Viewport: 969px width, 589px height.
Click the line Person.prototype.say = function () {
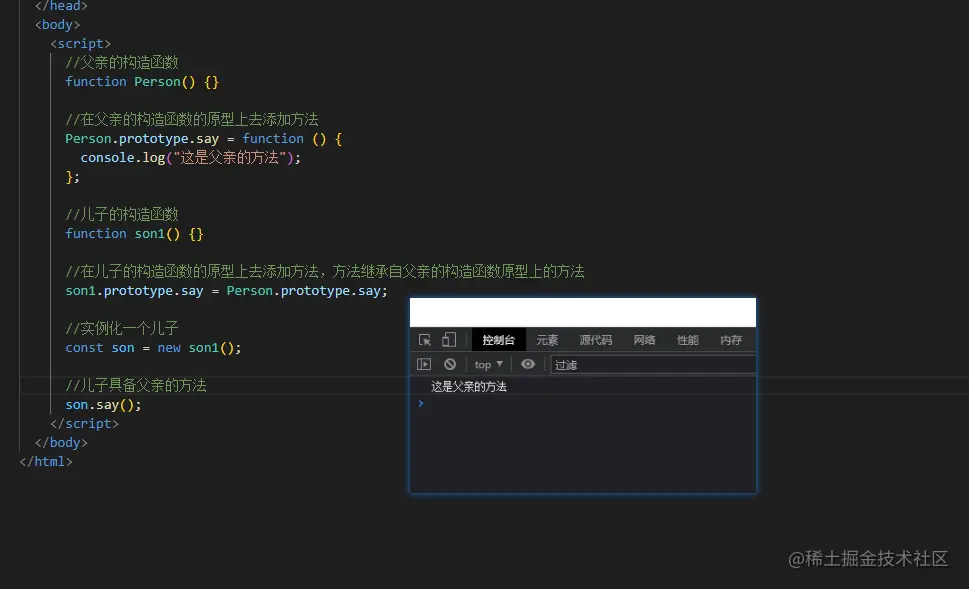click(x=203, y=138)
